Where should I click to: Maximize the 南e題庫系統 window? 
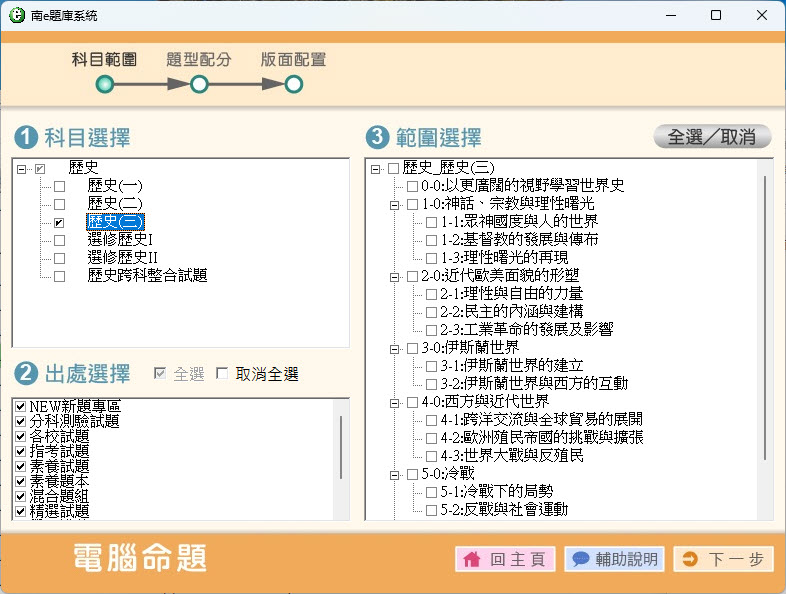[x=716, y=15]
